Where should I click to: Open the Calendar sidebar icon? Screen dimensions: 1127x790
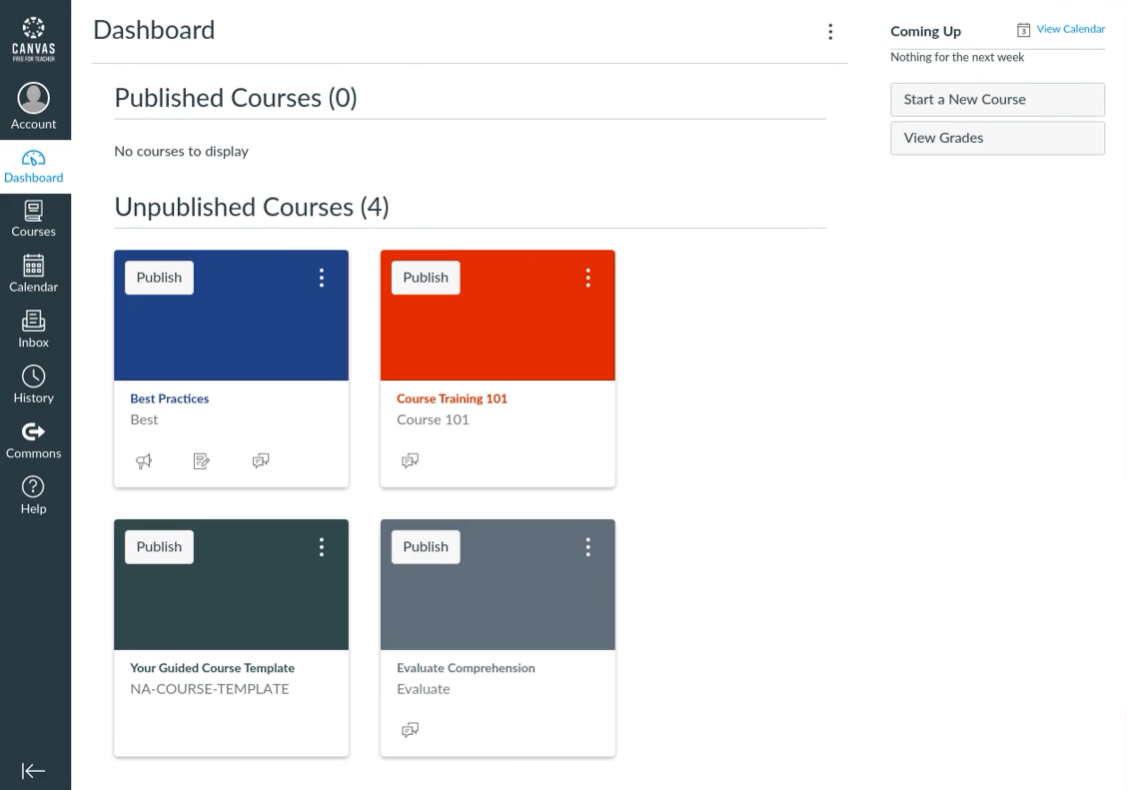click(34, 265)
